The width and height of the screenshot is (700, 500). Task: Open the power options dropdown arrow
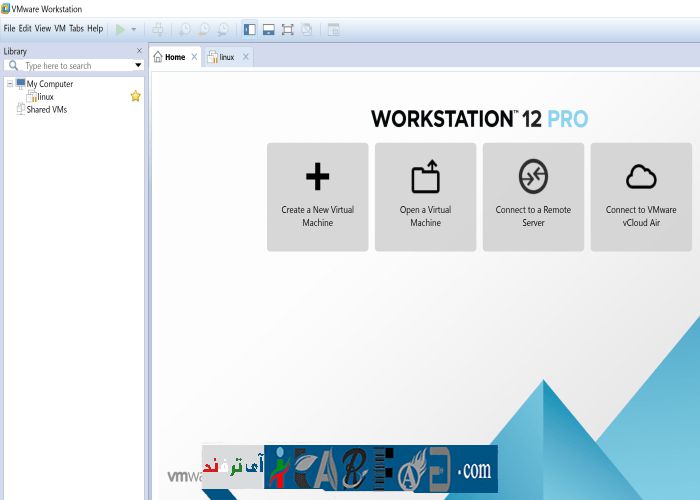pyautogui.click(x=134, y=29)
